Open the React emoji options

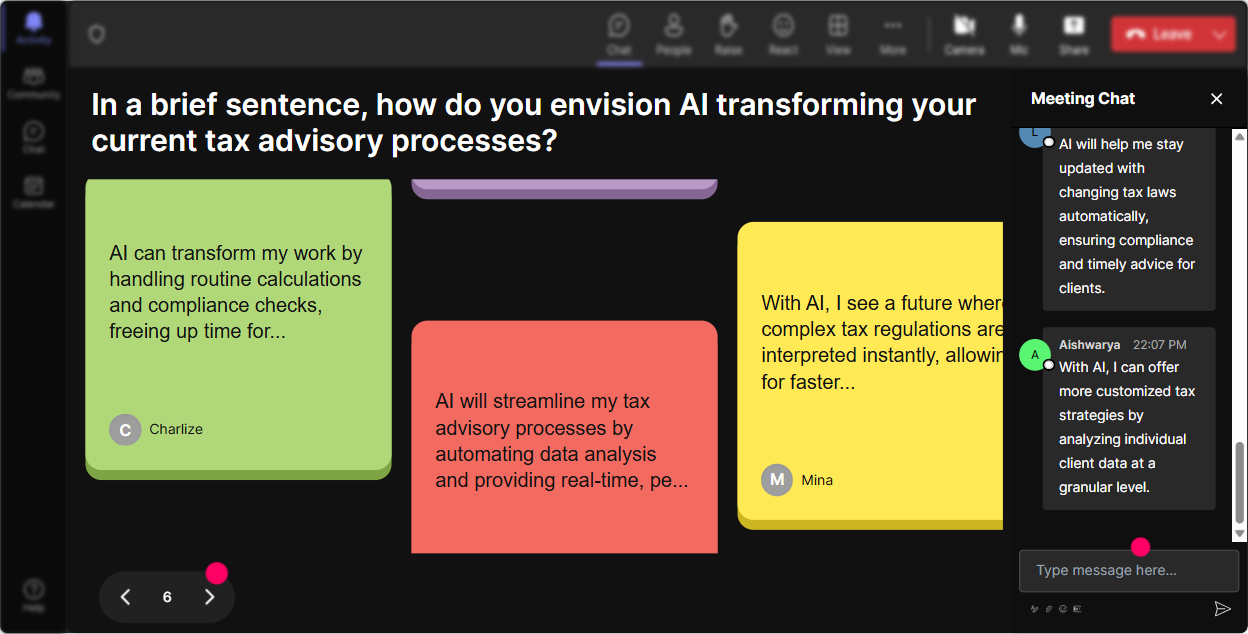783,33
